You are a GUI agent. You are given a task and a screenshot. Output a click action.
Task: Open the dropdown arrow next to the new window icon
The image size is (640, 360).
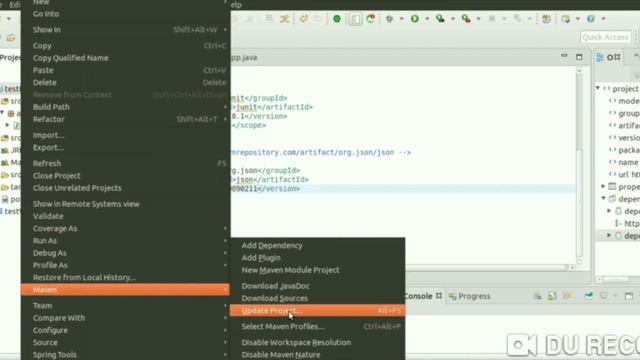click(x=578, y=19)
